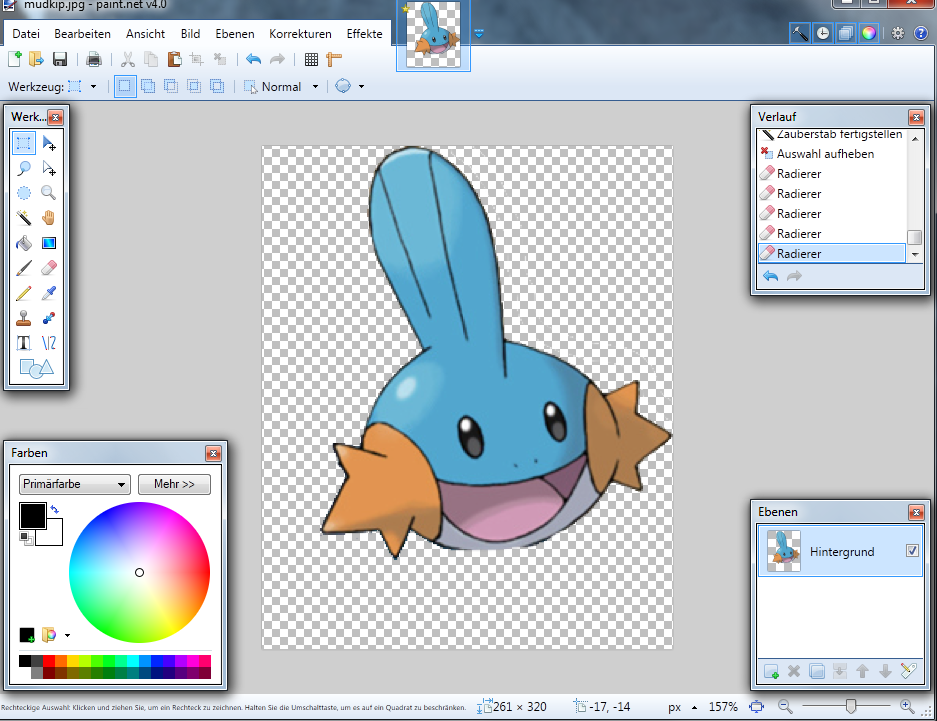Open the palette management dropdown arrow
The height and width of the screenshot is (721, 937).
point(67,635)
